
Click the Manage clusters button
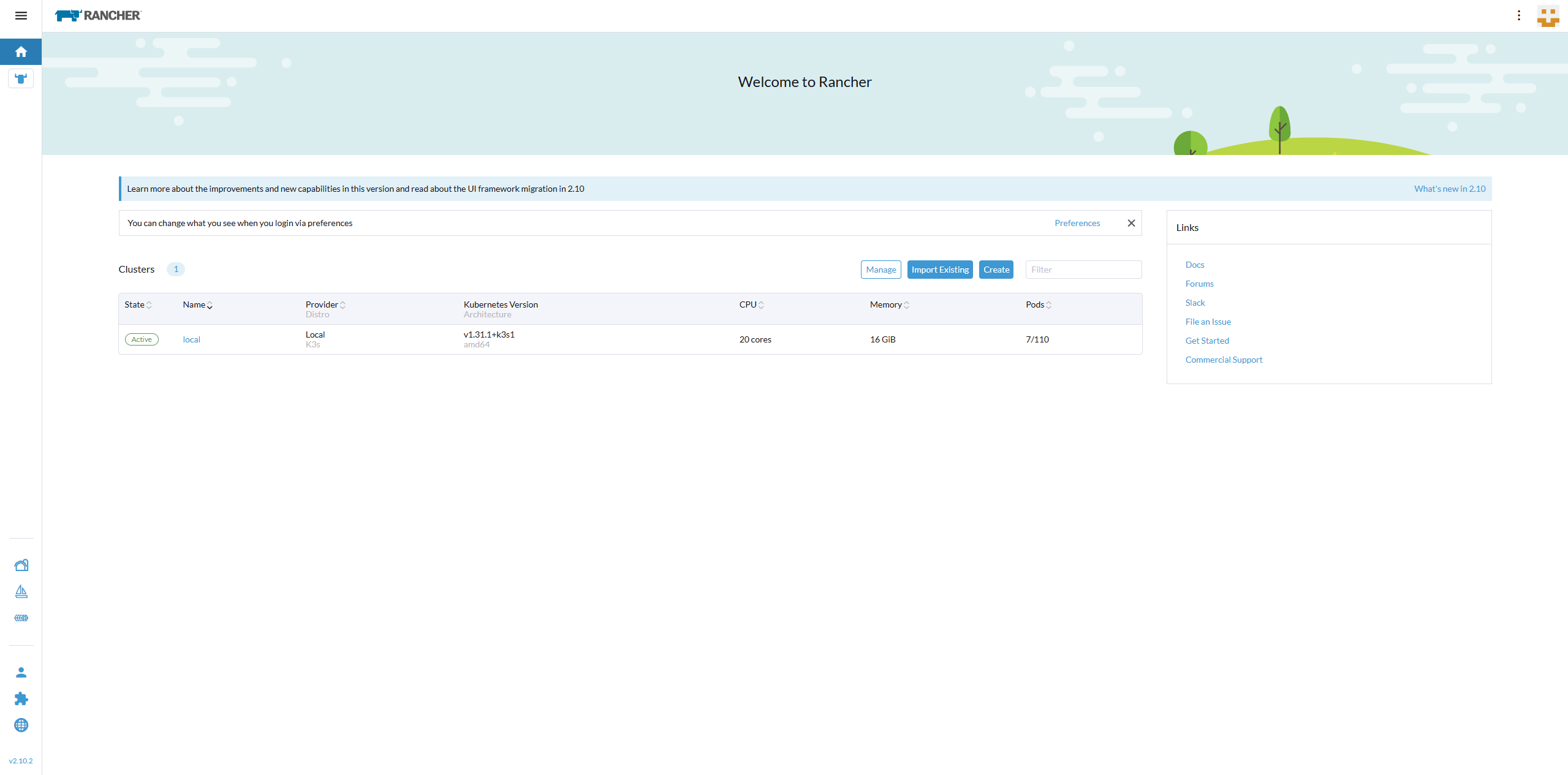point(881,270)
